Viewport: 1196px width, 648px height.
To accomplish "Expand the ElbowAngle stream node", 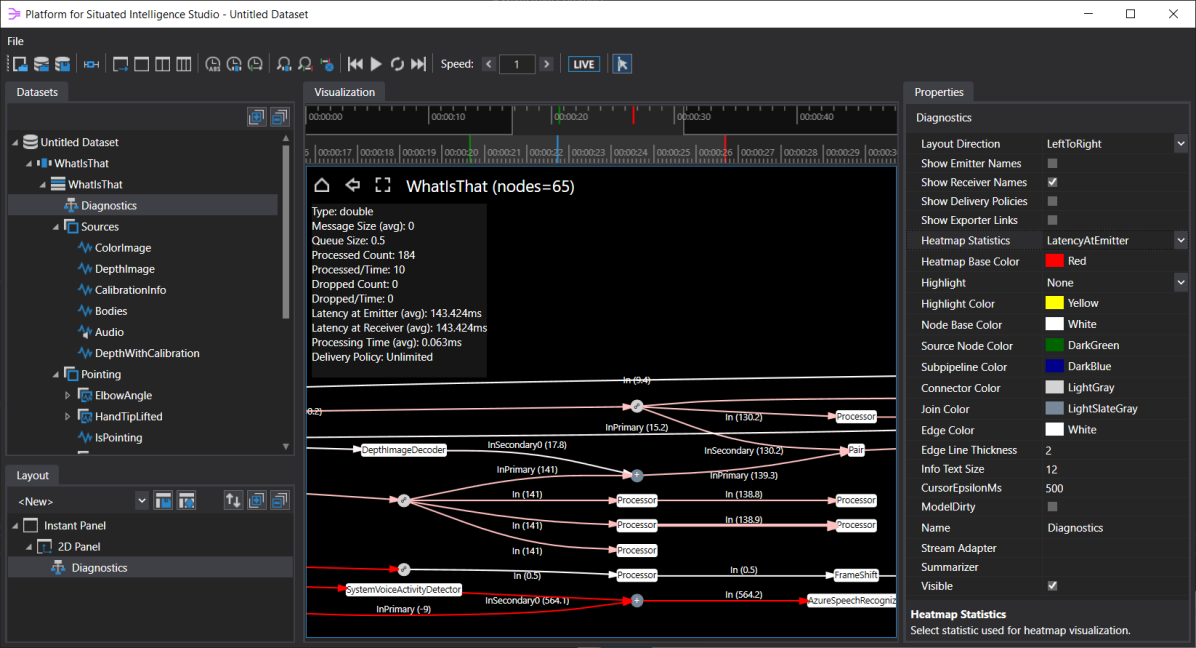I will [x=67, y=396].
